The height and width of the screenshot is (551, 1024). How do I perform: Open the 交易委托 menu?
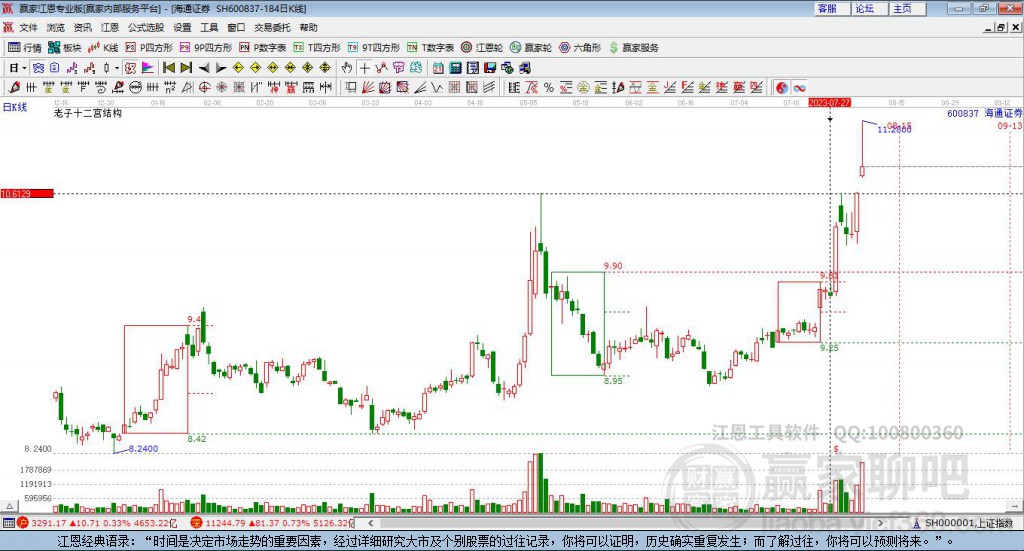pyautogui.click(x=272, y=27)
